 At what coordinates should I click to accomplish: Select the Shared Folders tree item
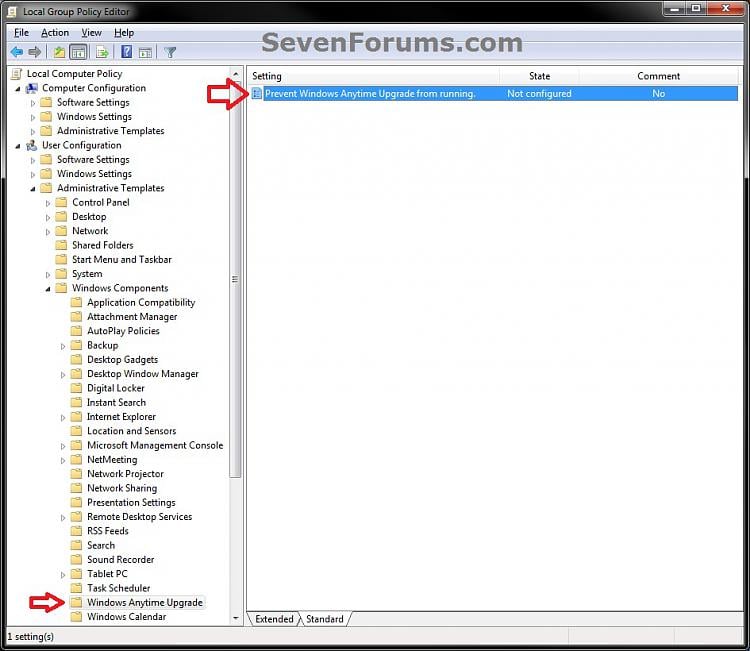103,245
